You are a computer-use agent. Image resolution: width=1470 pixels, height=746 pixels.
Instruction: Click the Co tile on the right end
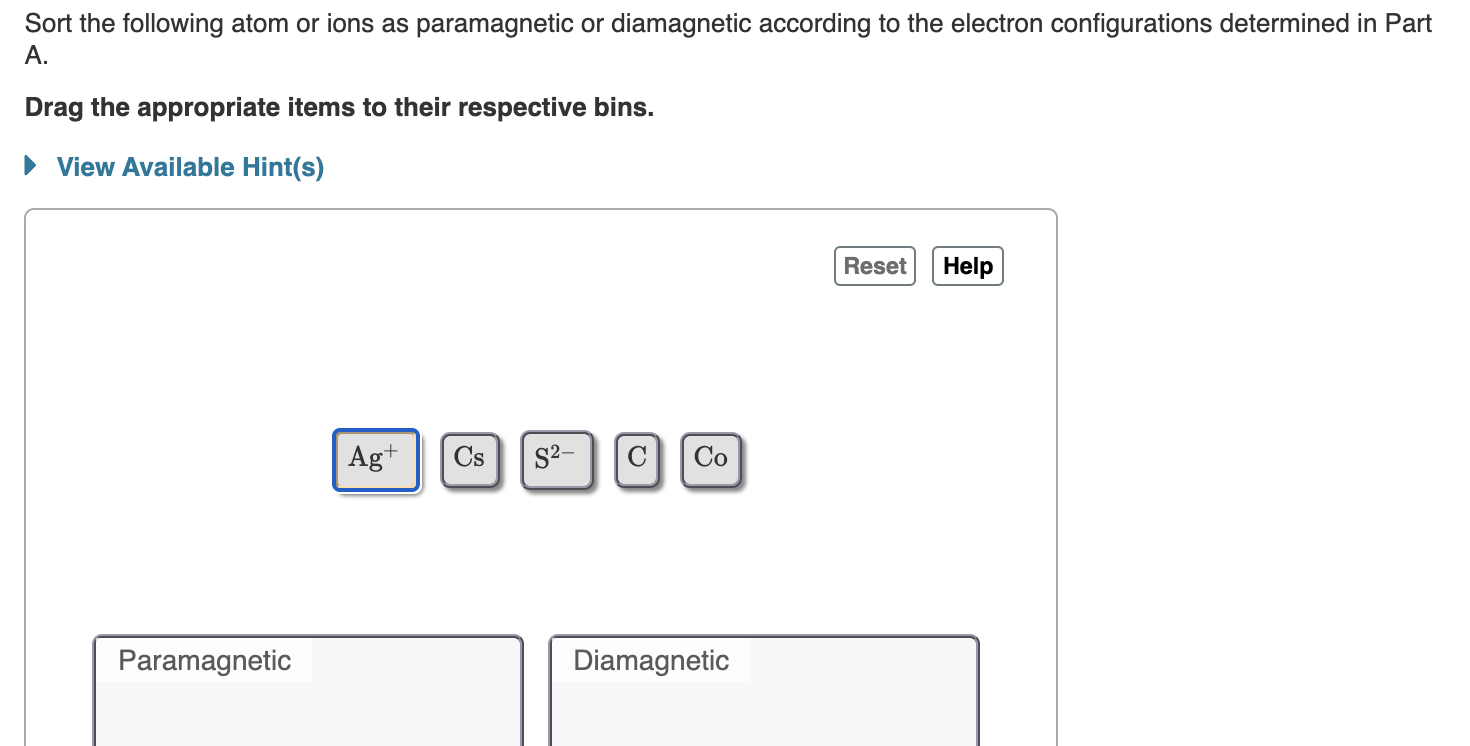pyautogui.click(x=711, y=459)
